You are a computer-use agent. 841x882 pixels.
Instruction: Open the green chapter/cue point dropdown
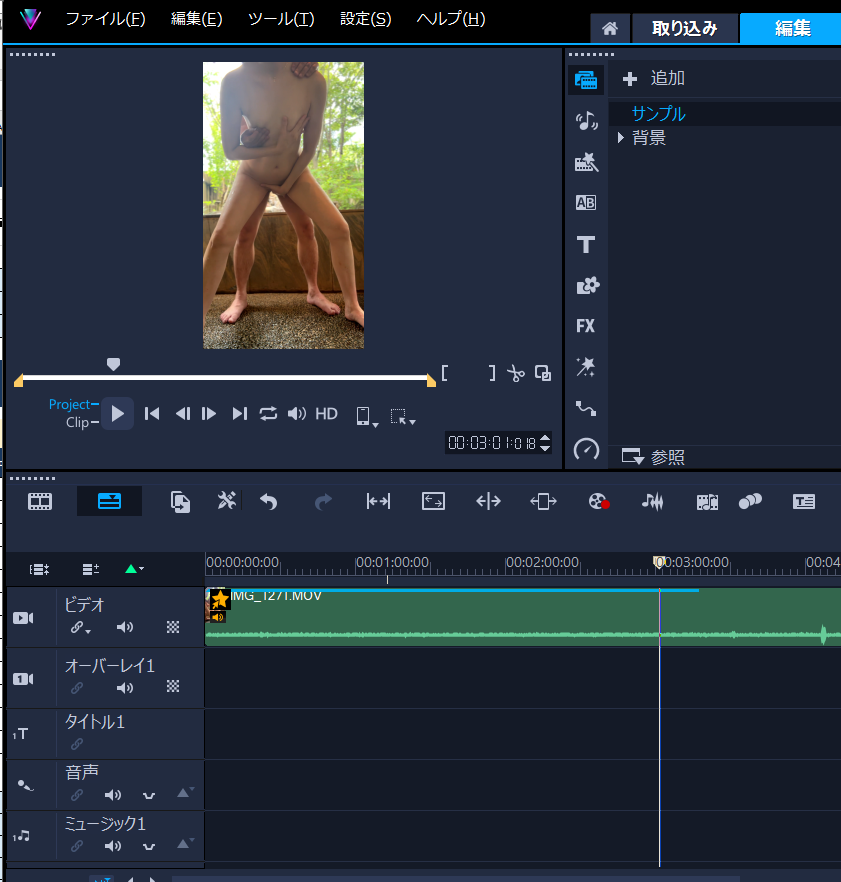pos(134,569)
